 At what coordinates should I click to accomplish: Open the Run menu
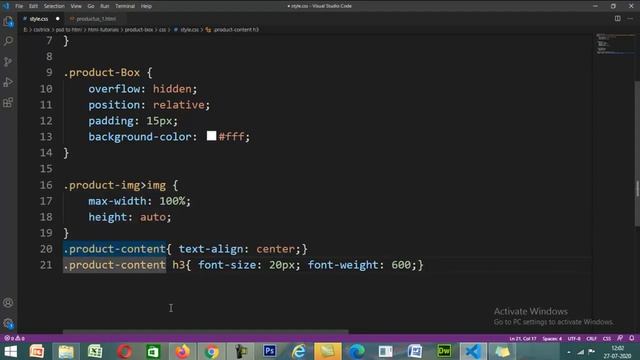pyautogui.click(x=105, y=6)
